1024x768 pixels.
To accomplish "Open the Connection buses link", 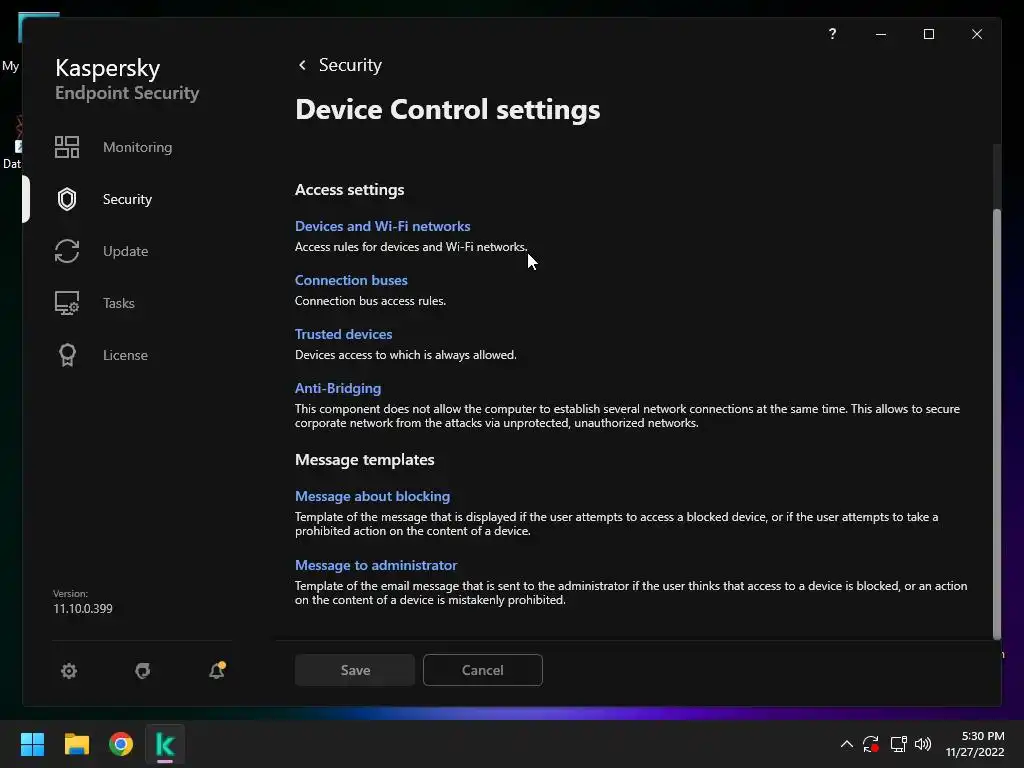I will [351, 280].
